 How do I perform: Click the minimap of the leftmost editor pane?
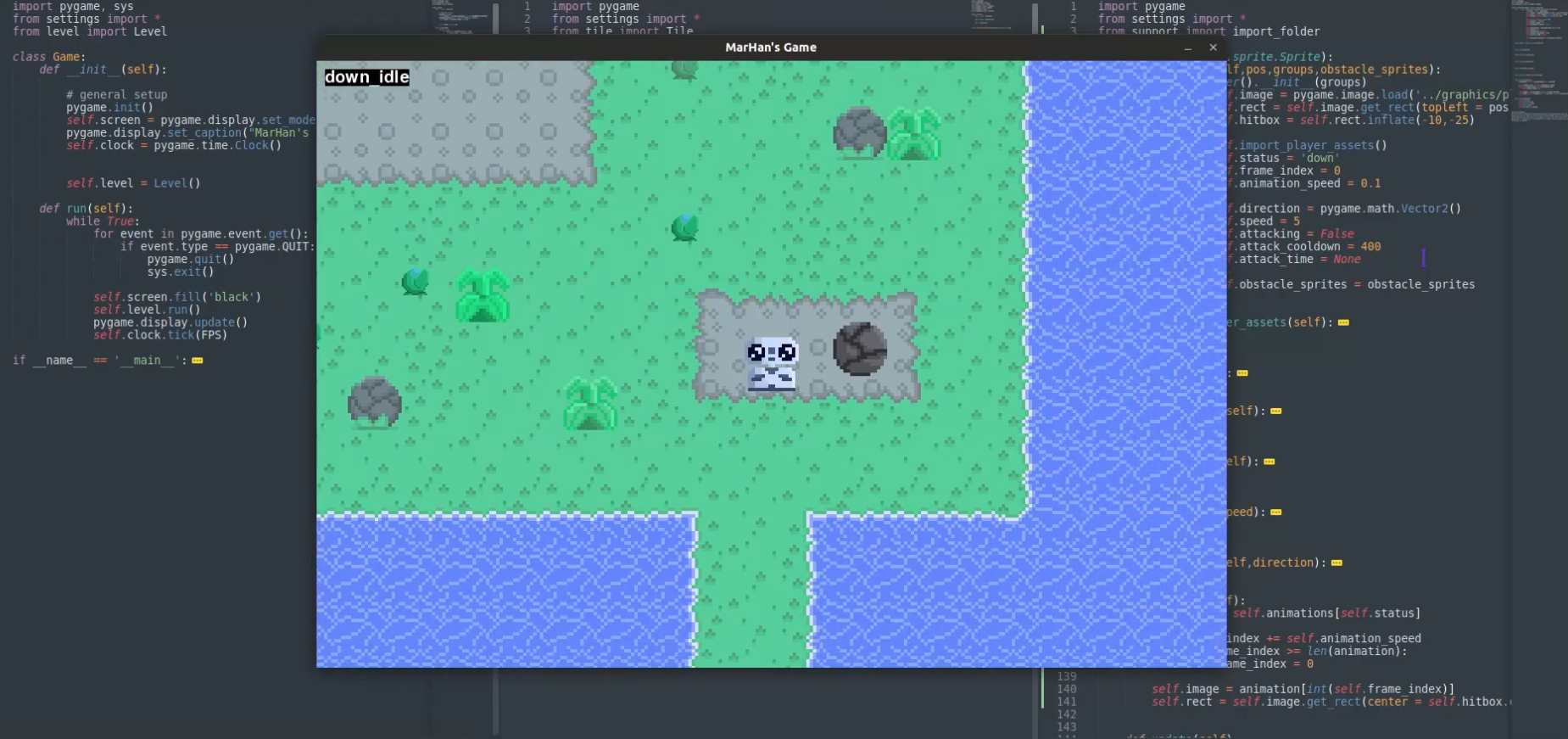click(458, 17)
